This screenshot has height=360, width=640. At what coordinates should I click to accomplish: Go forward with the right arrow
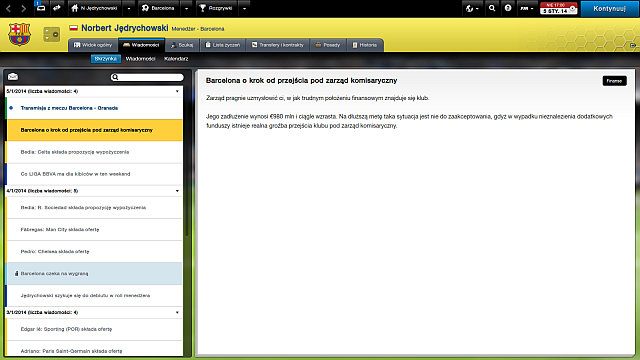23,8
